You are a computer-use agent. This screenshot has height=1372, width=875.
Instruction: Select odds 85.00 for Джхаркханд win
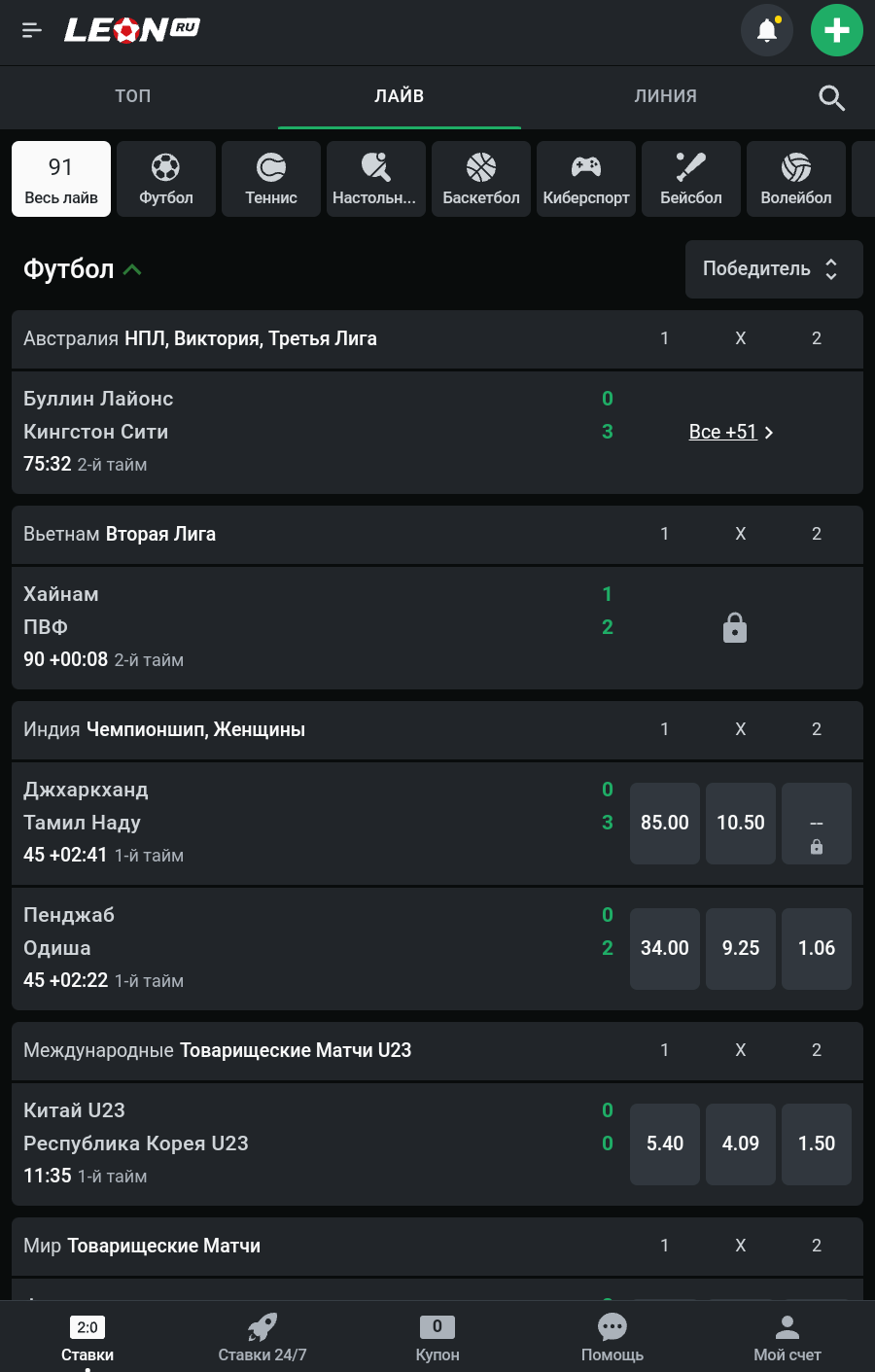click(x=665, y=823)
